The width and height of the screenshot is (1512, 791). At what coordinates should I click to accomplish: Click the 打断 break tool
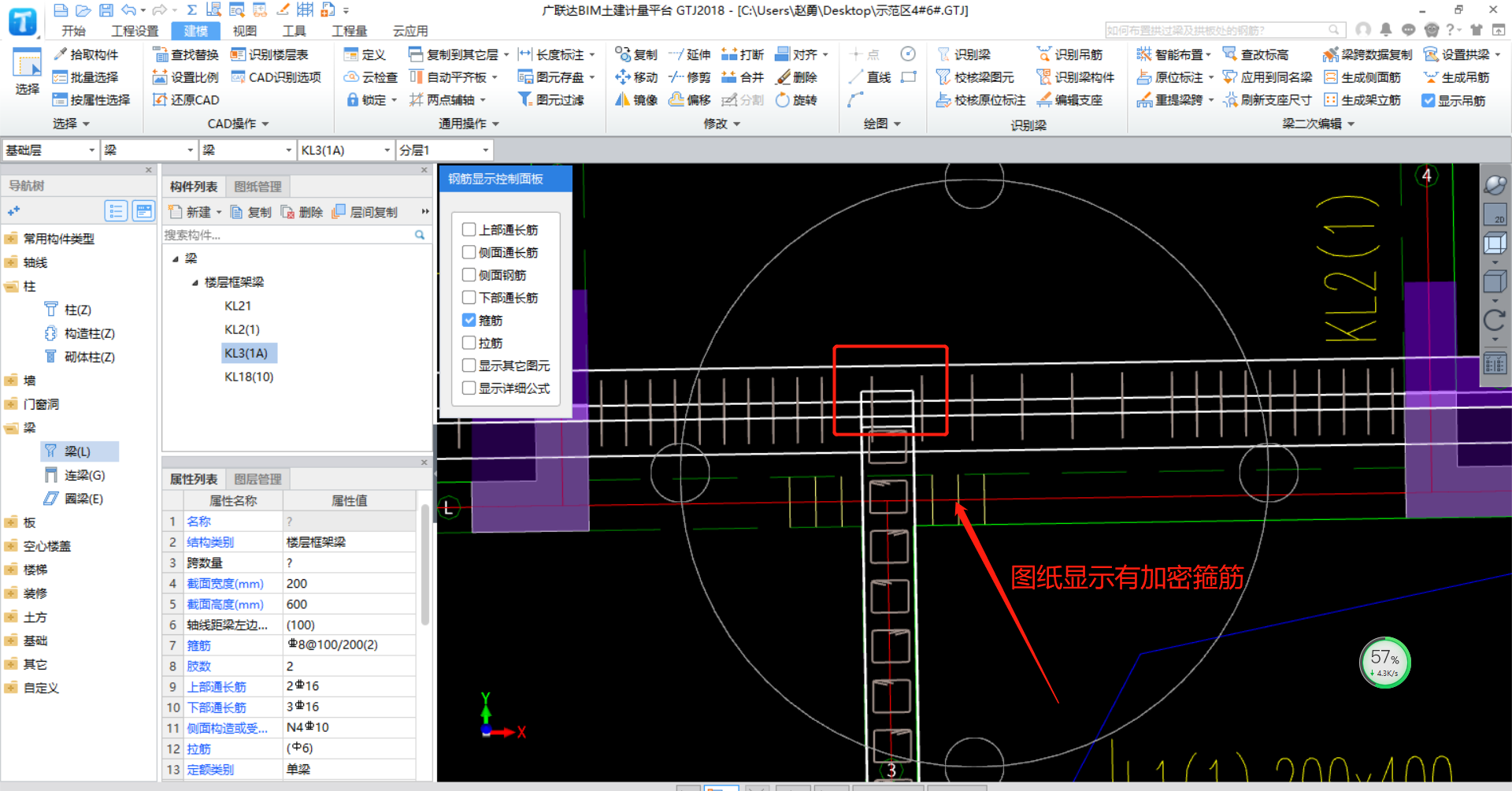[x=743, y=54]
